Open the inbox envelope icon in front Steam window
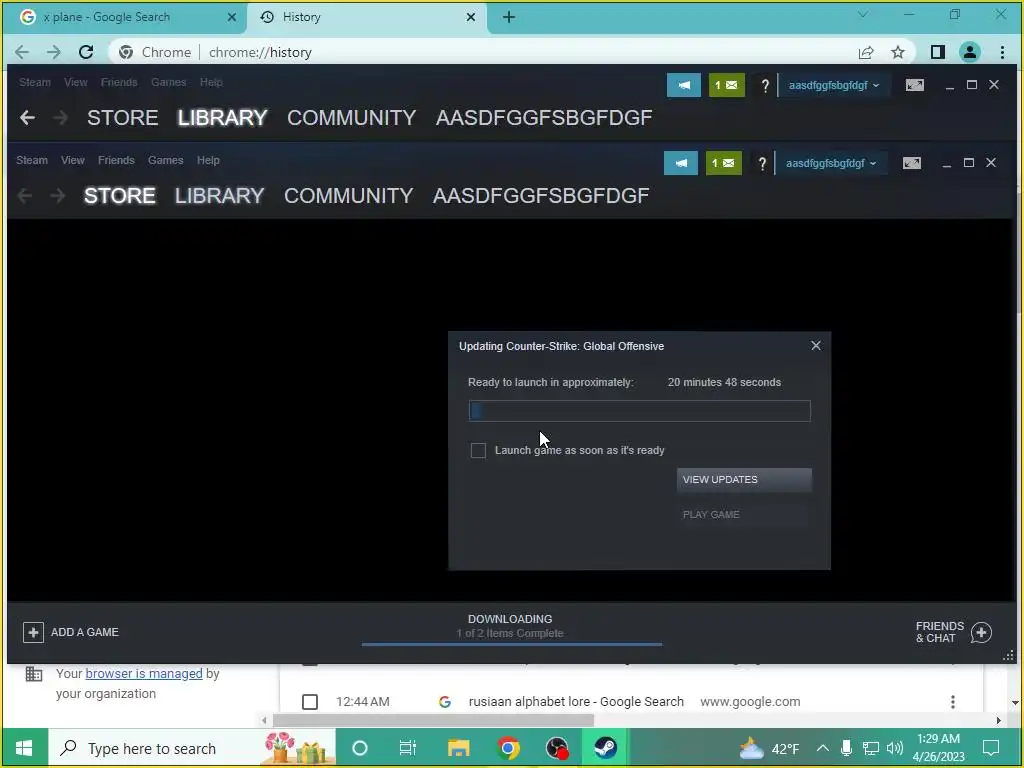Screen dimensions: 1024x768 [724, 163]
